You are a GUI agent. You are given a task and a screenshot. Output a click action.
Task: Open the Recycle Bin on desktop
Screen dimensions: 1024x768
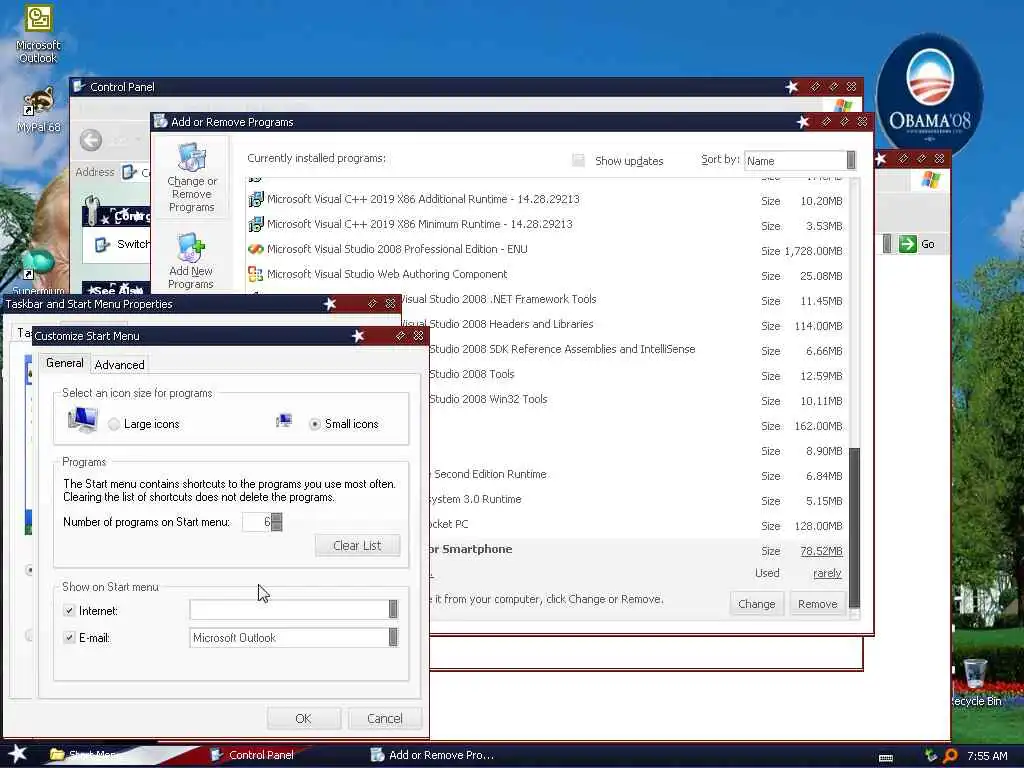click(976, 682)
